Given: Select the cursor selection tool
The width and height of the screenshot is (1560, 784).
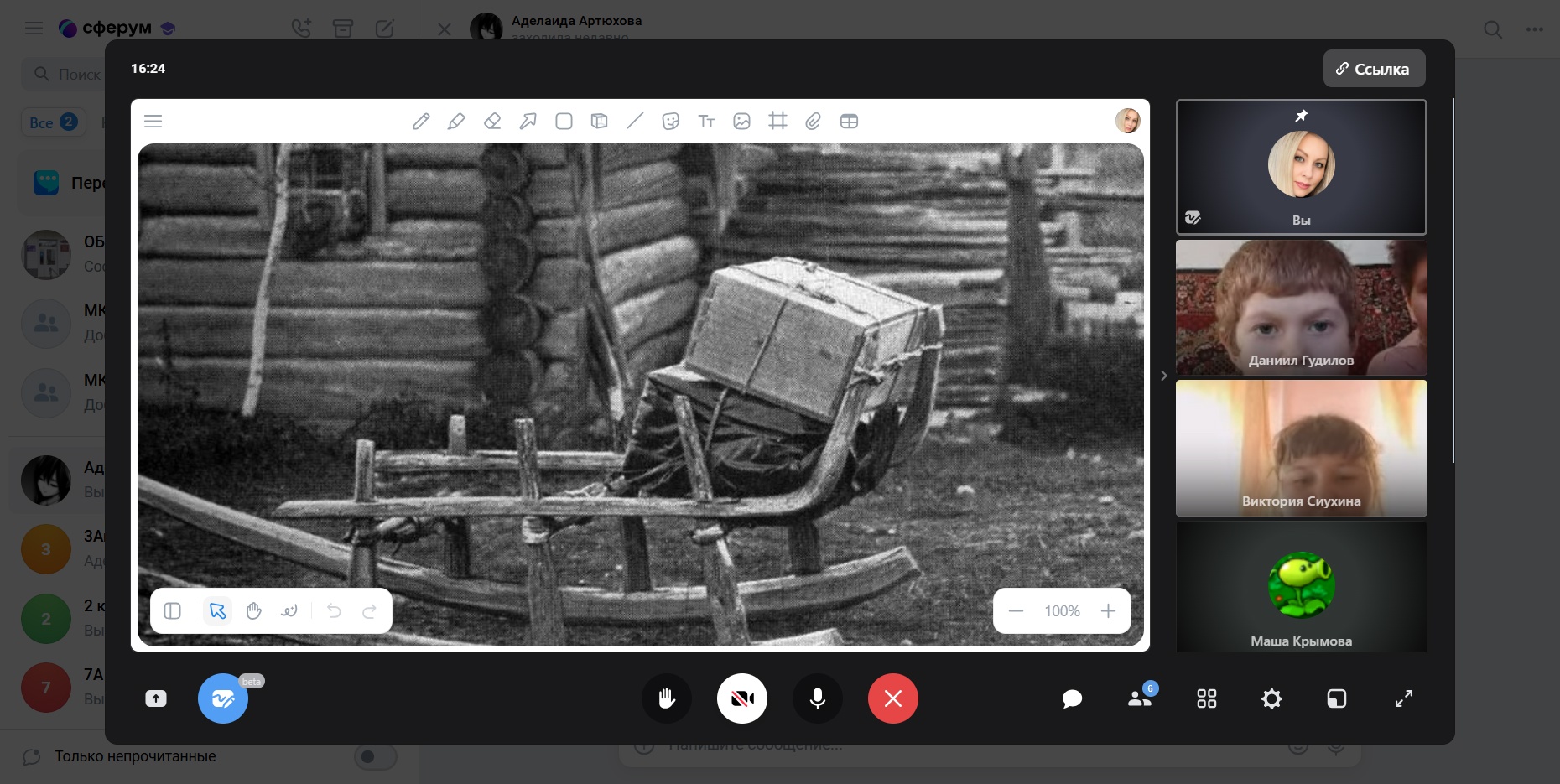Looking at the screenshot, I should [217, 611].
